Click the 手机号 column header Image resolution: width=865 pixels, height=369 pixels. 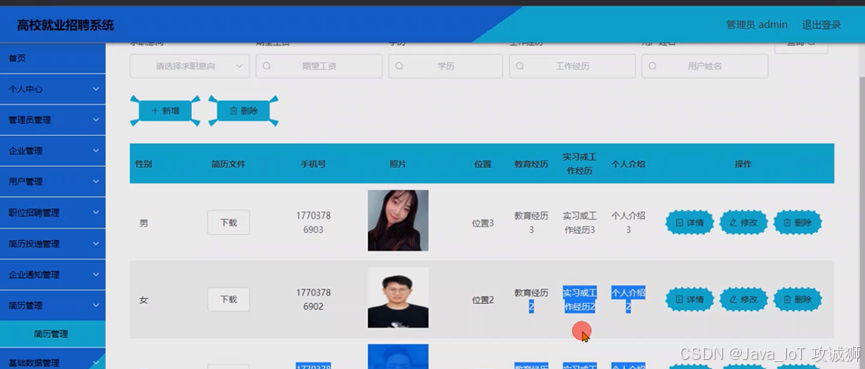[313, 164]
